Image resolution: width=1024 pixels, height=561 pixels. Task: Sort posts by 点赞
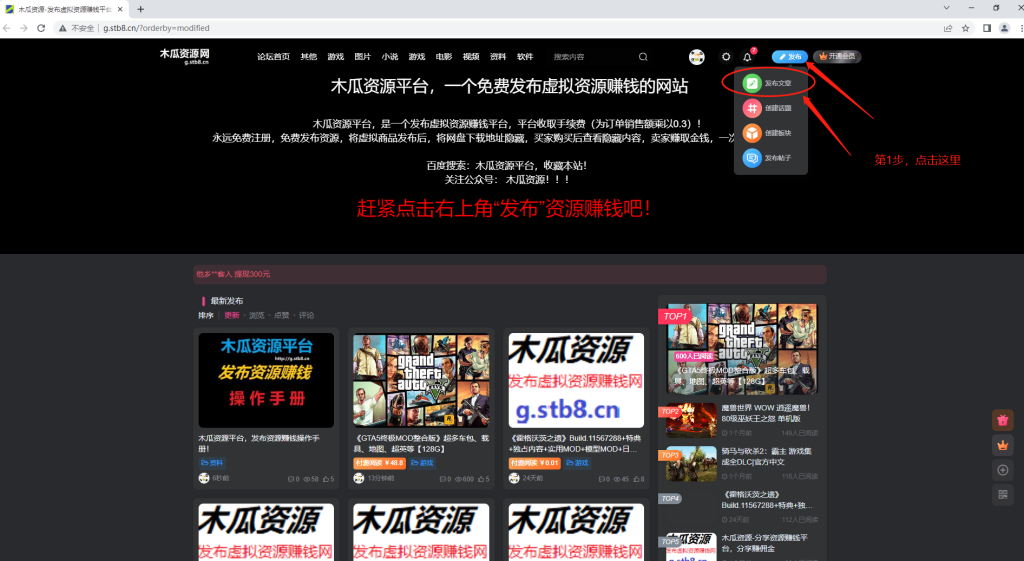[281, 315]
